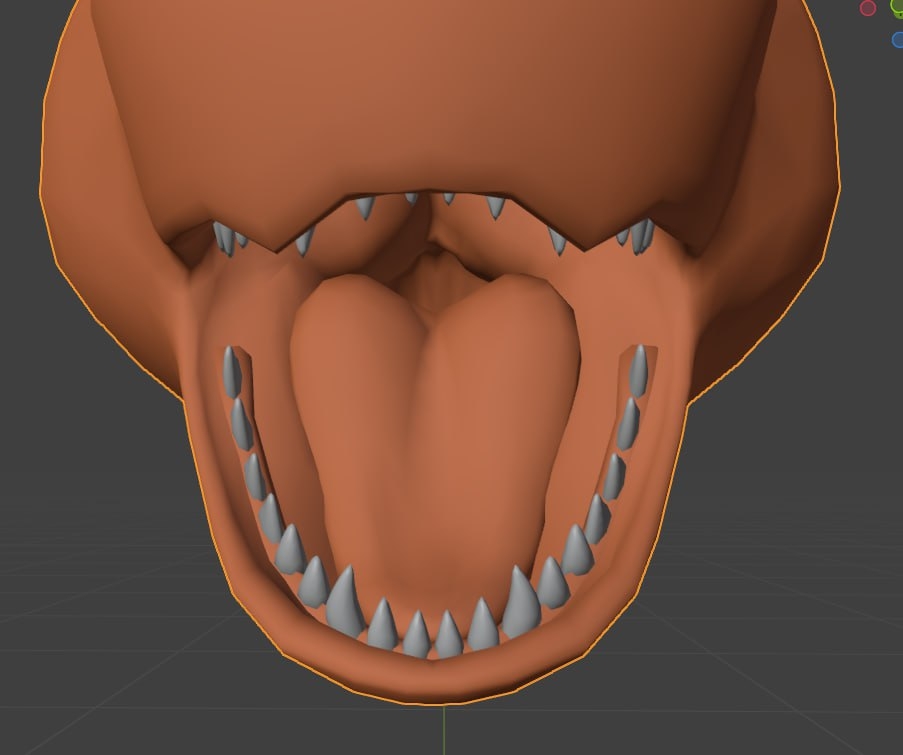Click the green Y axis gizmo circle

(x=897, y=8)
